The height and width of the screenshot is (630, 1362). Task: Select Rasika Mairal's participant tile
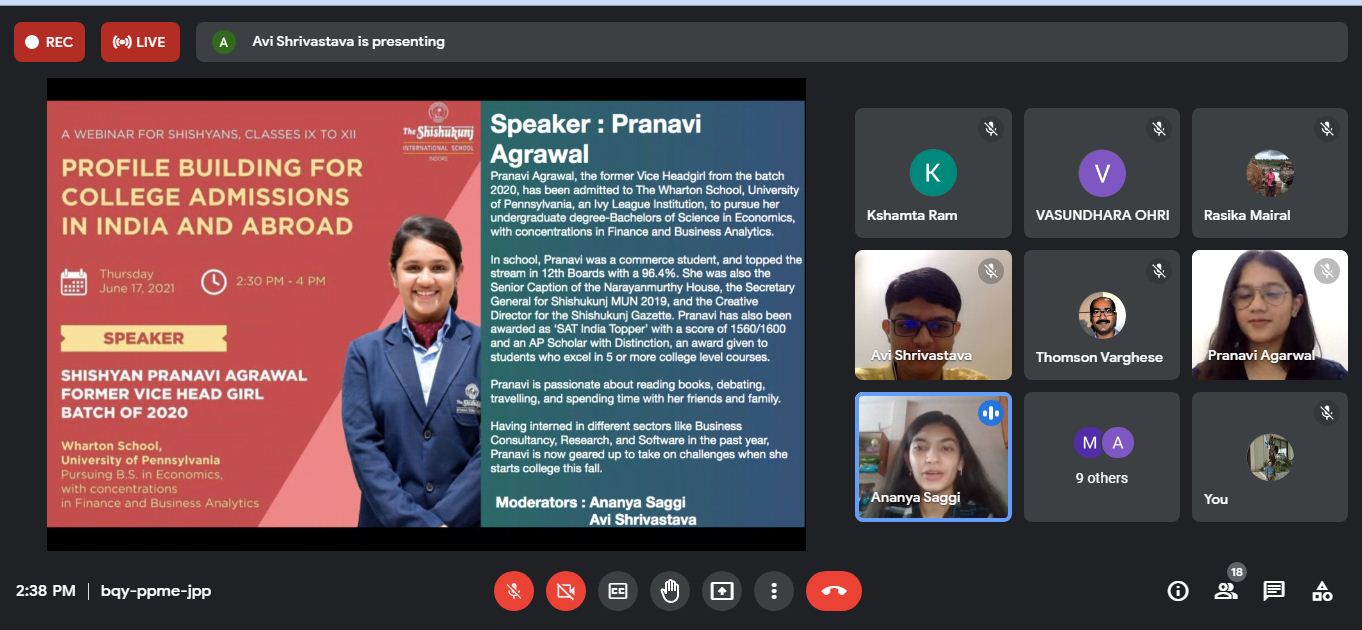click(1270, 173)
